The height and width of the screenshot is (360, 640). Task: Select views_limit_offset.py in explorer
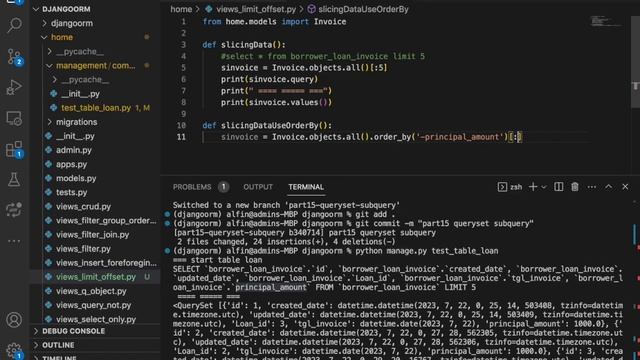[96, 277]
